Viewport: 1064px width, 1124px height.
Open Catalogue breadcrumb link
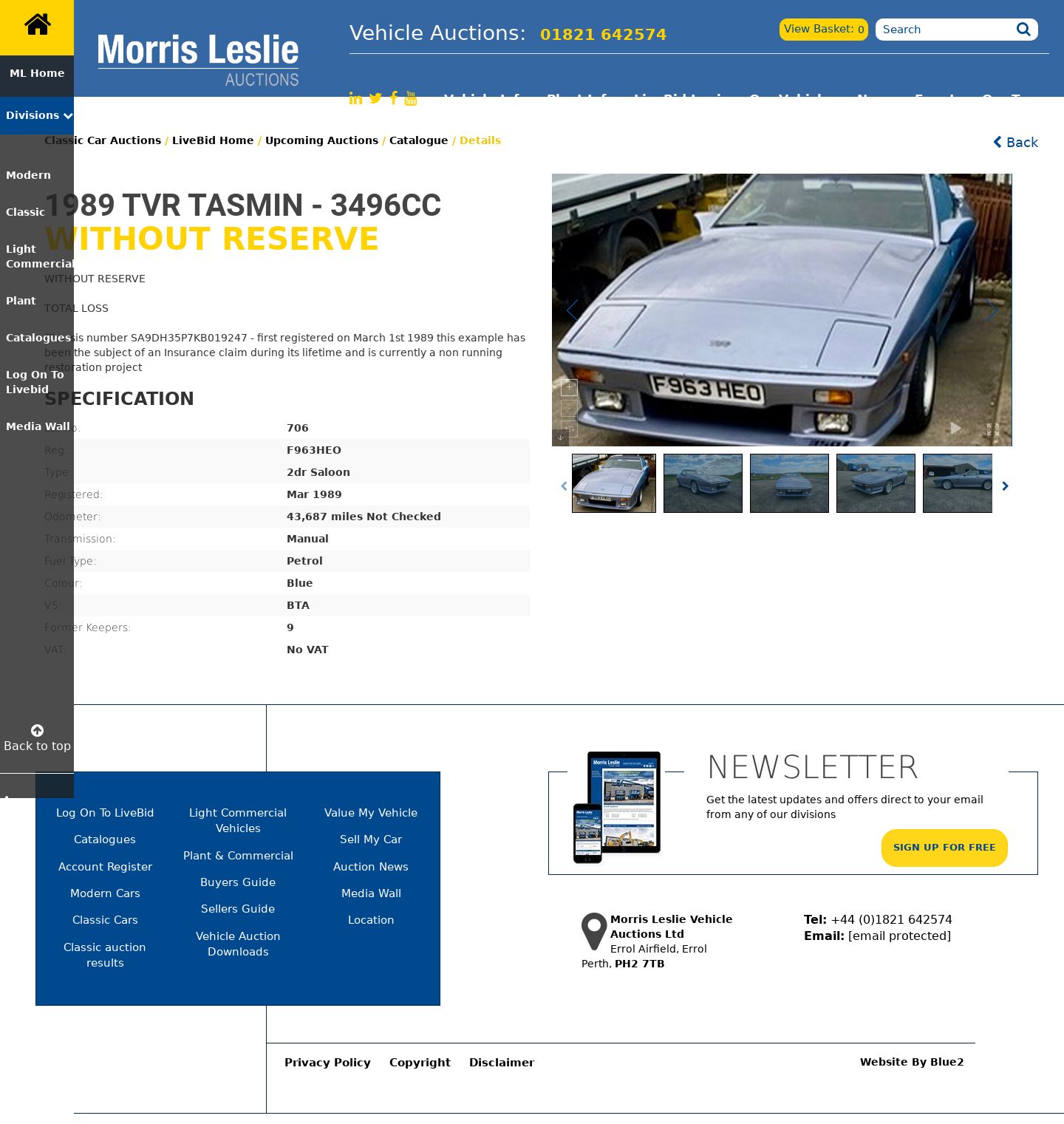point(418,140)
